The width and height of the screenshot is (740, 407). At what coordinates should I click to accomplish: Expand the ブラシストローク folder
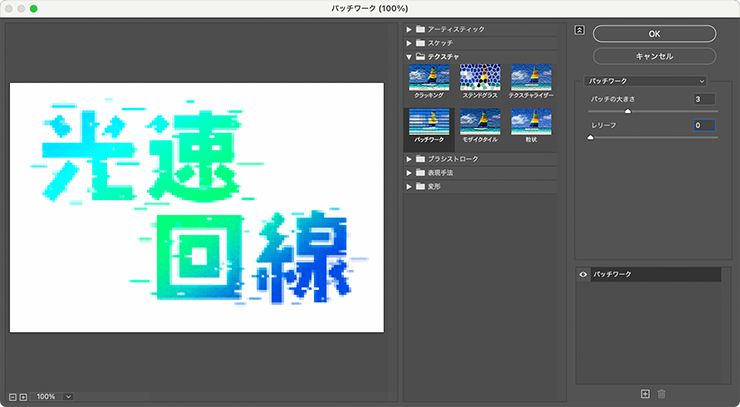point(410,159)
